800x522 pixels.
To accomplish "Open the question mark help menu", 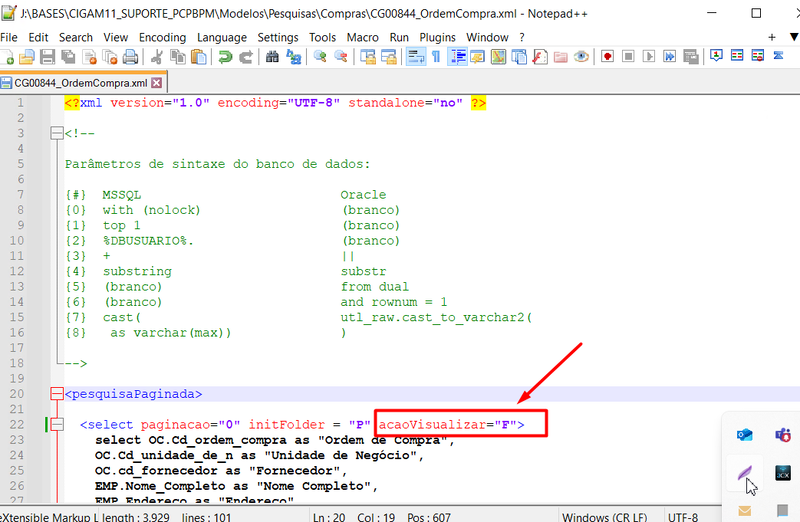I will (x=522, y=37).
